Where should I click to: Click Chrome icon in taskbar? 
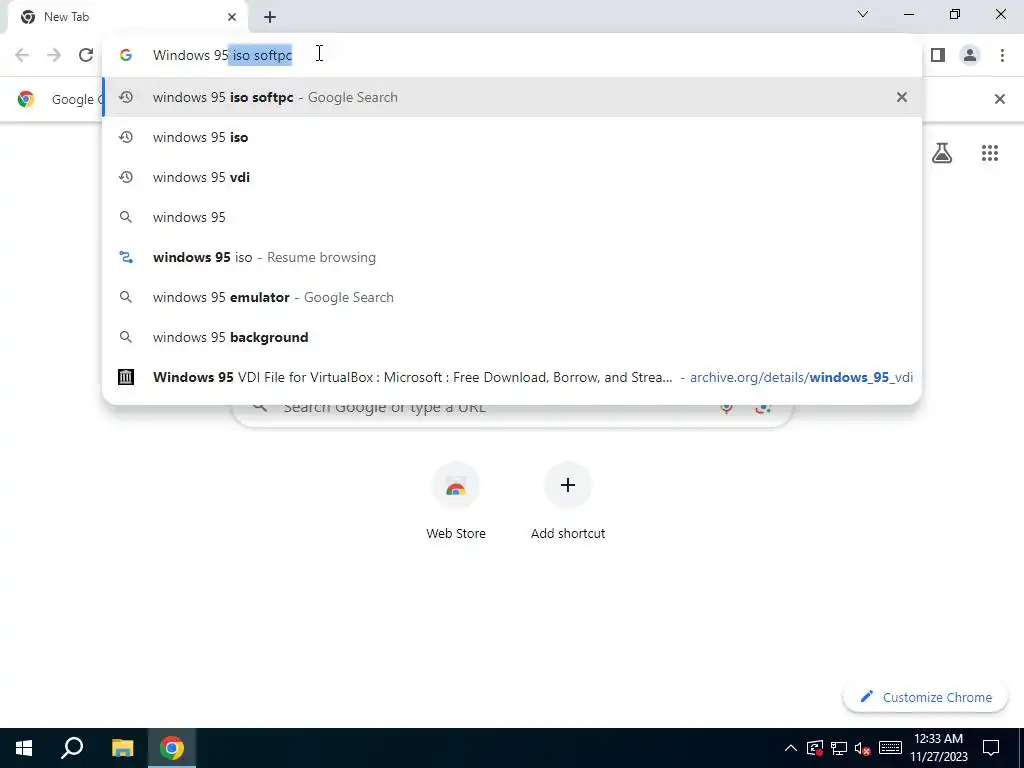coord(172,748)
